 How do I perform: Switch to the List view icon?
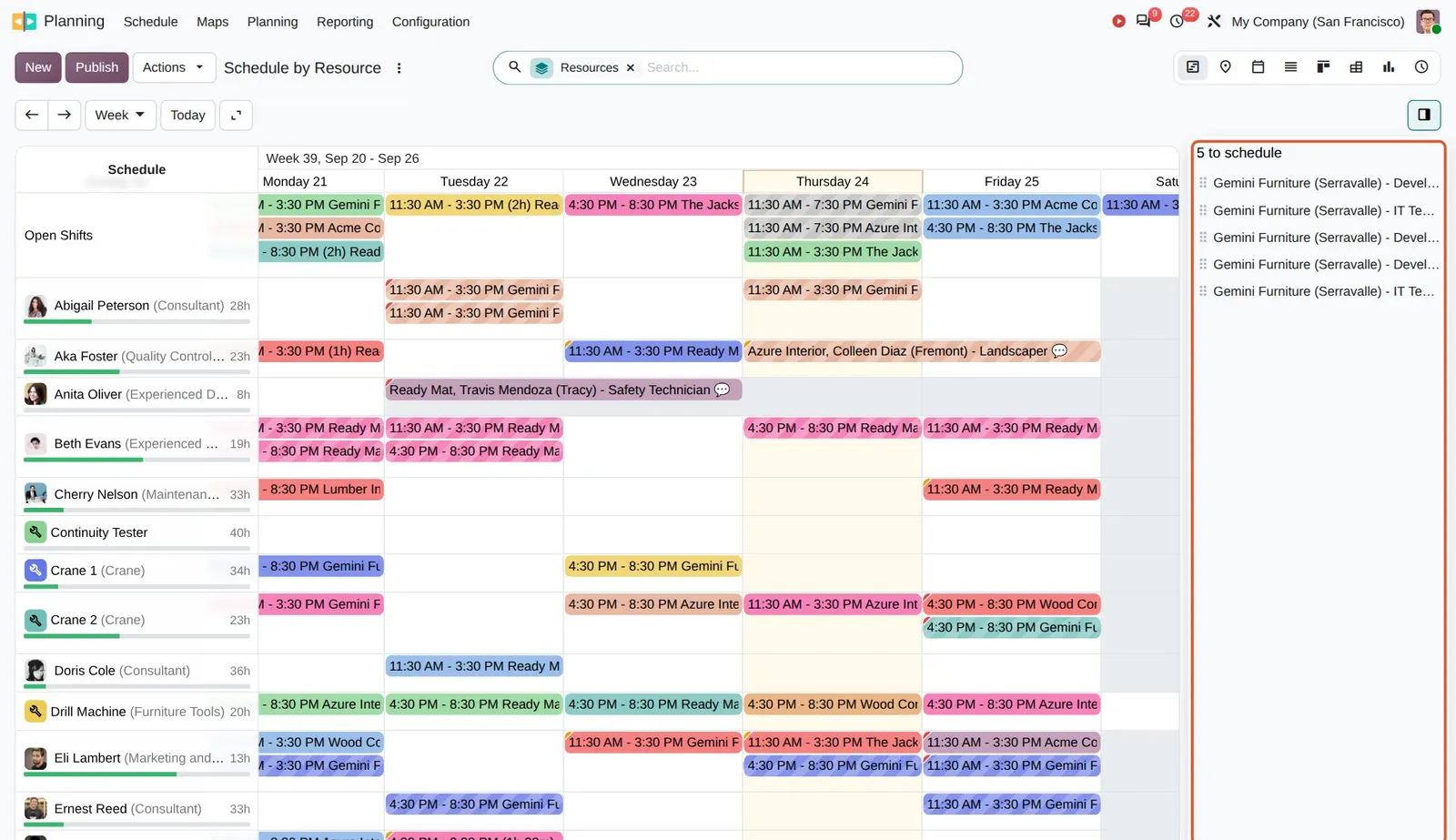pyautogui.click(x=1290, y=66)
